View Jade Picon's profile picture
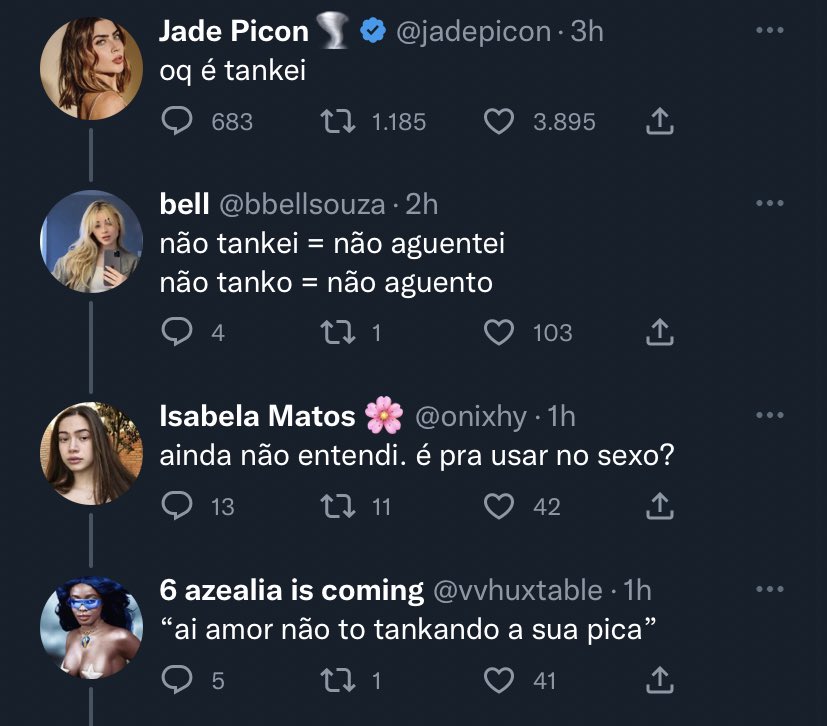Viewport: 827px width, 726px height. tap(91, 68)
